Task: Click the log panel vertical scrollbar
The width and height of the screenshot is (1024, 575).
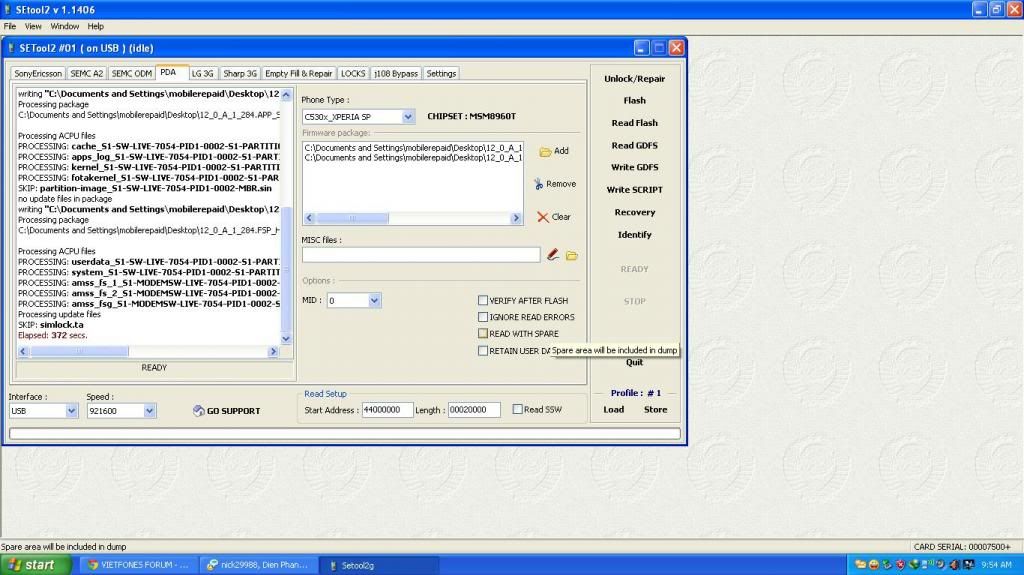Action: 285,216
